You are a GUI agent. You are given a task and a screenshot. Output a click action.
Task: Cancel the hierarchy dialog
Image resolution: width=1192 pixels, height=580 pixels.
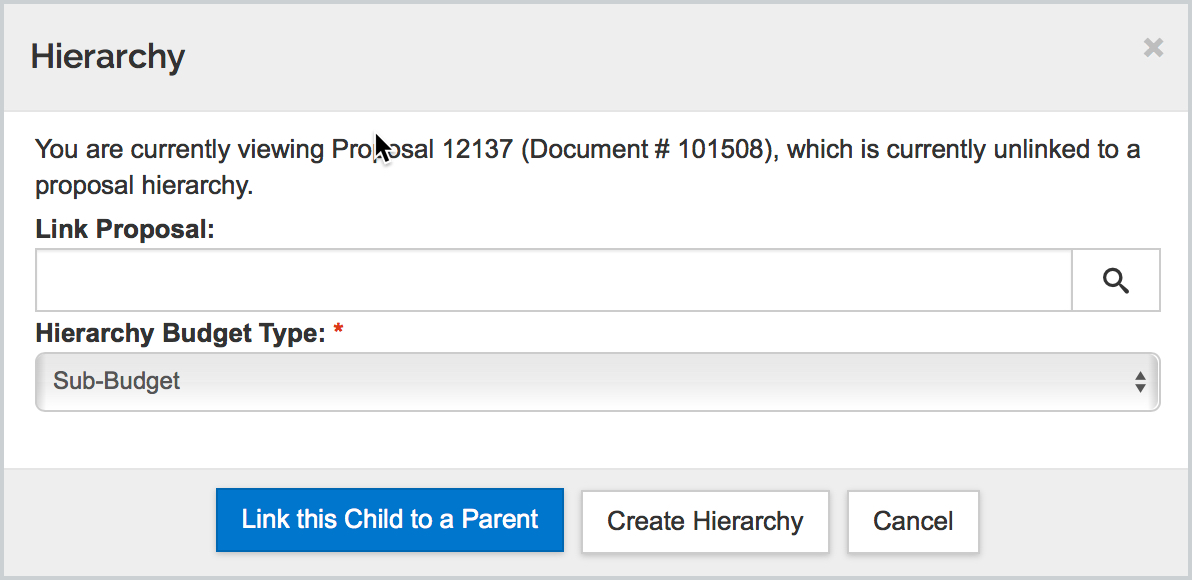[913, 521]
